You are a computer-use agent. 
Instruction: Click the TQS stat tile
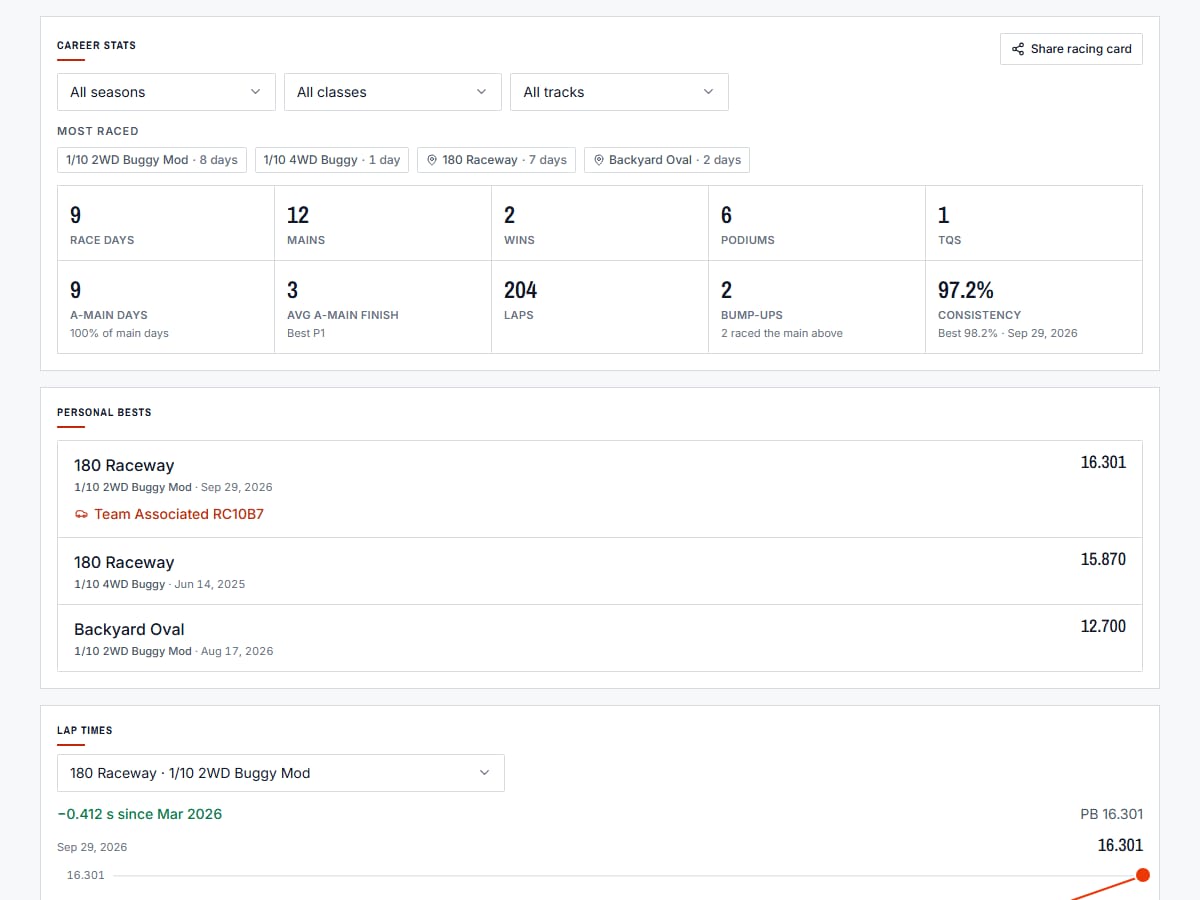(x=1034, y=223)
